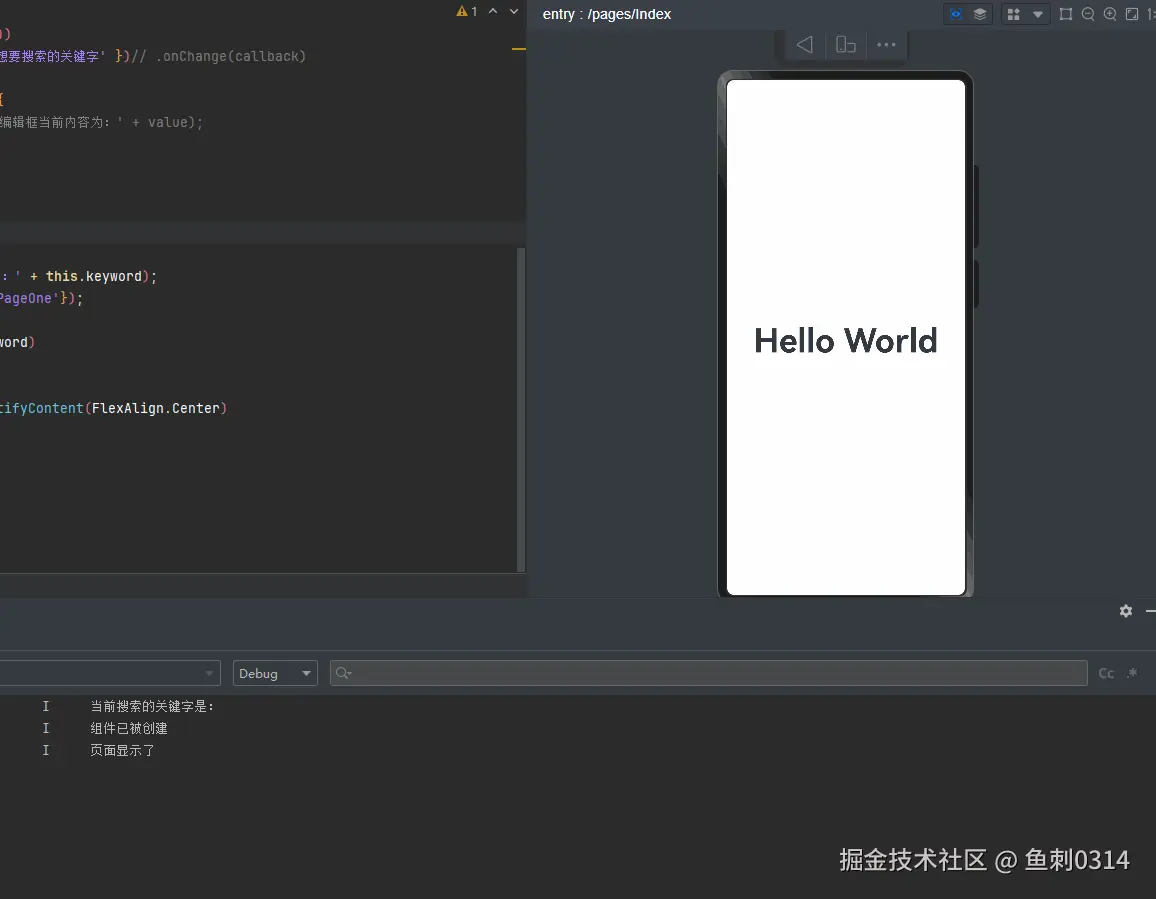Open the Debug log level dropdown
This screenshot has width=1156, height=899.
275,673
